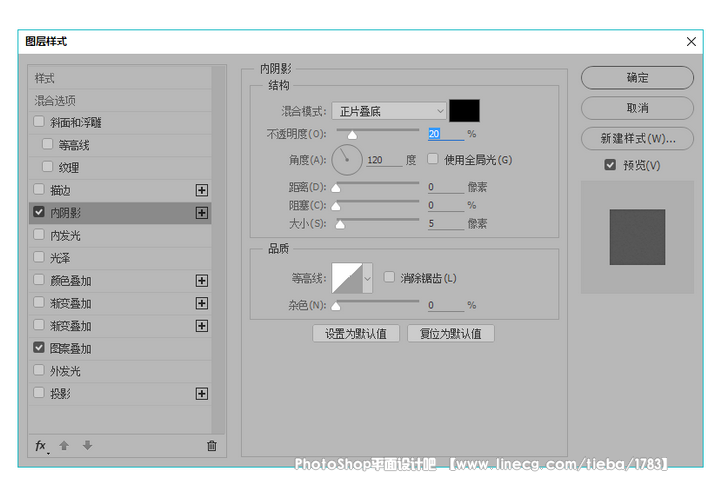The width and height of the screenshot is (718, 481).
Task: Click the 大小 value field showing 5
Action: click(446, 224)
